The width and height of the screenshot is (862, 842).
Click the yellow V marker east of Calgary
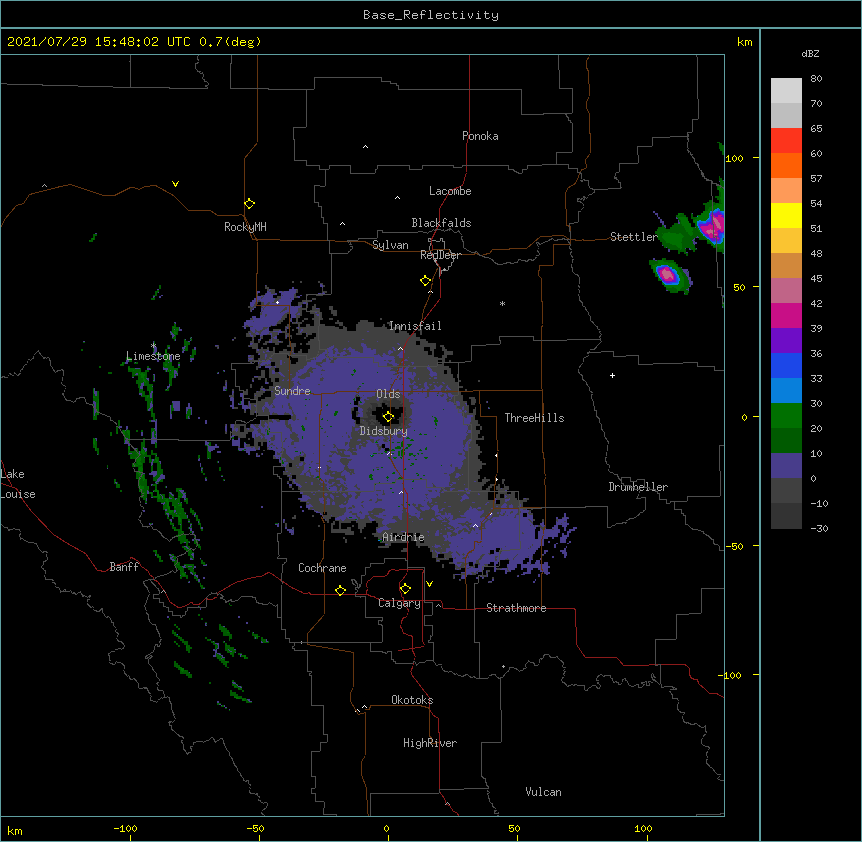[x=429, y=584]
